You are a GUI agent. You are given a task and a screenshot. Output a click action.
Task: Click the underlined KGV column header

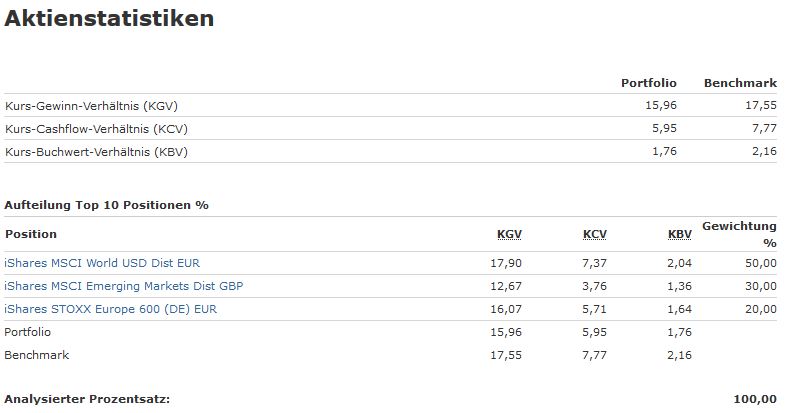[509, 234]
